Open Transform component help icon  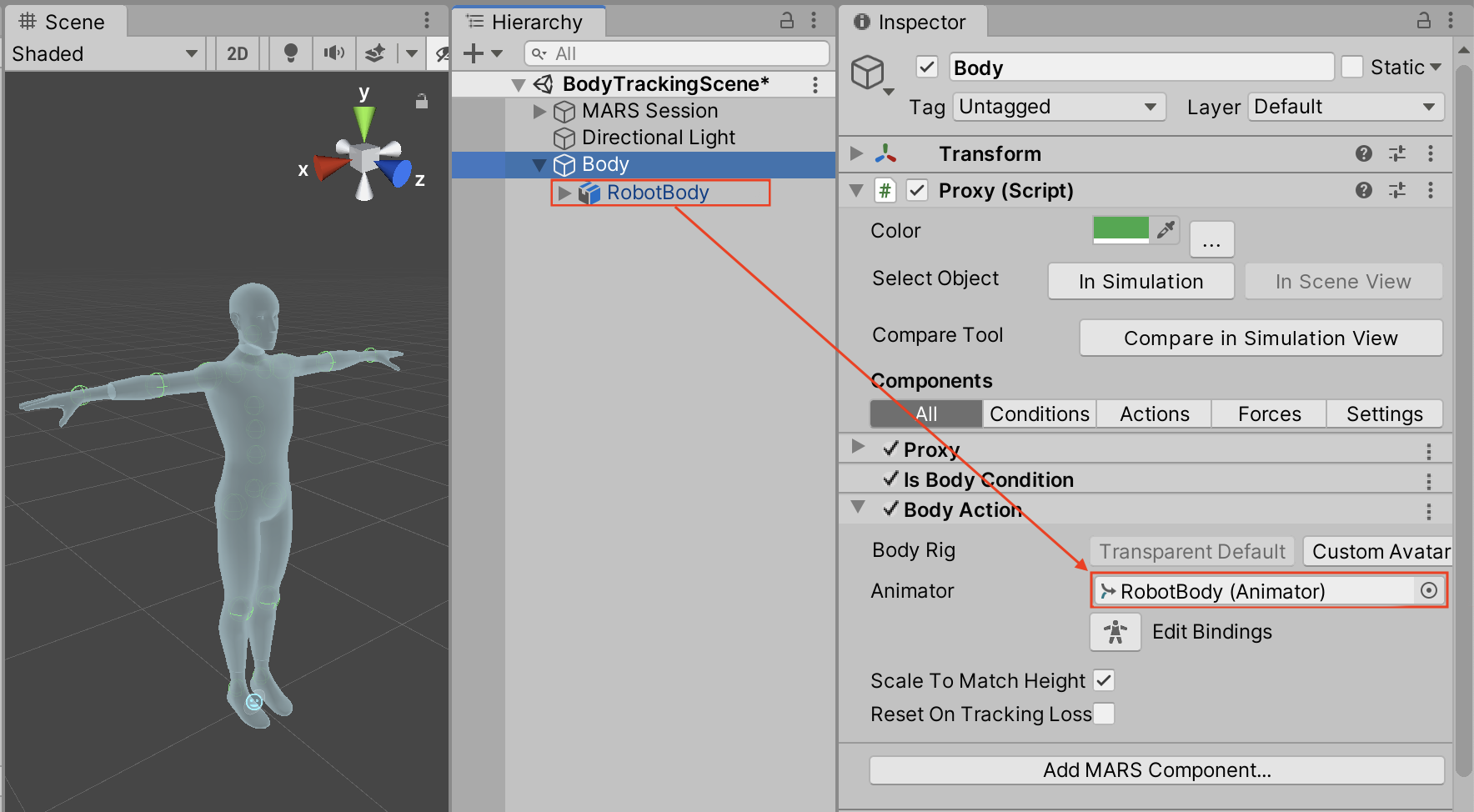click(1364, 153)
